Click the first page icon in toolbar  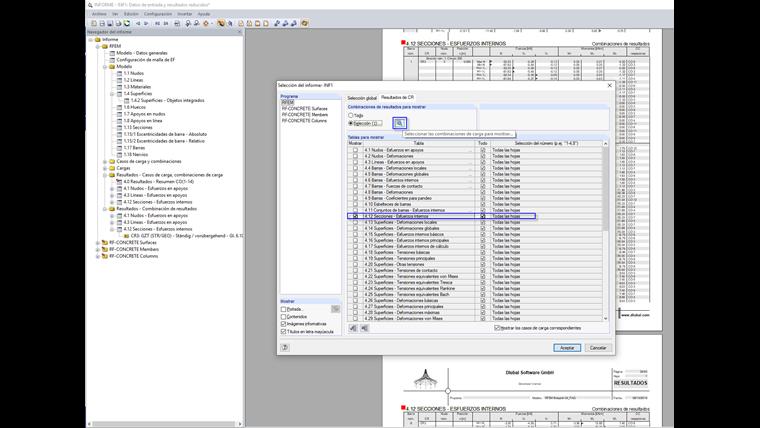[x=158, y=23]
